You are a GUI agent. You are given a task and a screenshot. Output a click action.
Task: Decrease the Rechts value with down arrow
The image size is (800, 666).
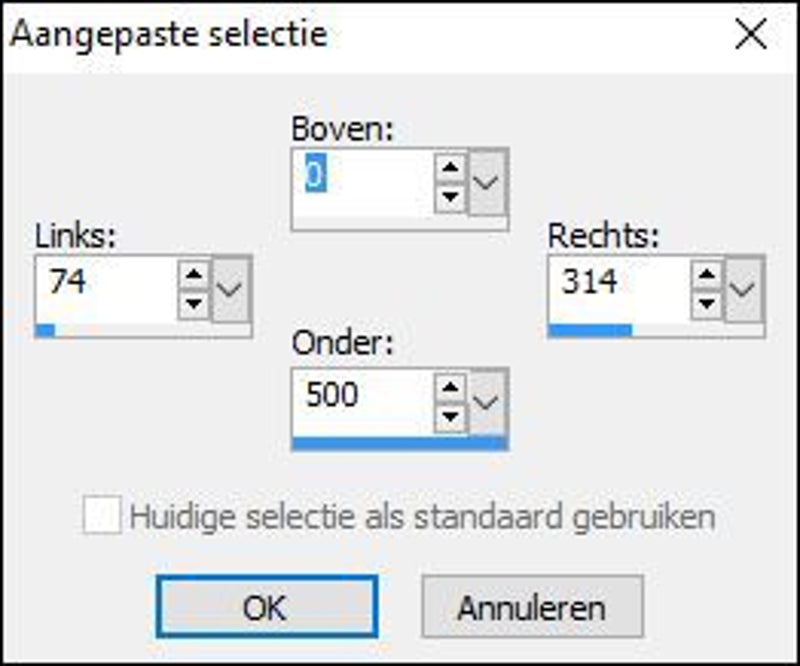[708, 301]
